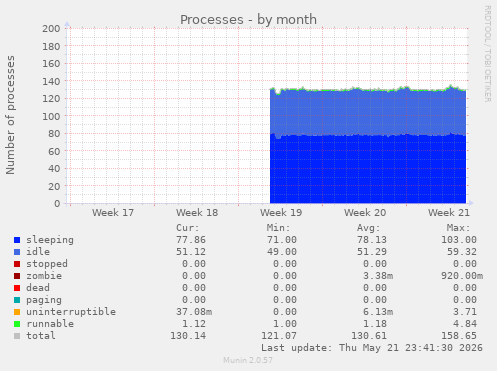Click the 'total' legend label

tap(41, 336)
